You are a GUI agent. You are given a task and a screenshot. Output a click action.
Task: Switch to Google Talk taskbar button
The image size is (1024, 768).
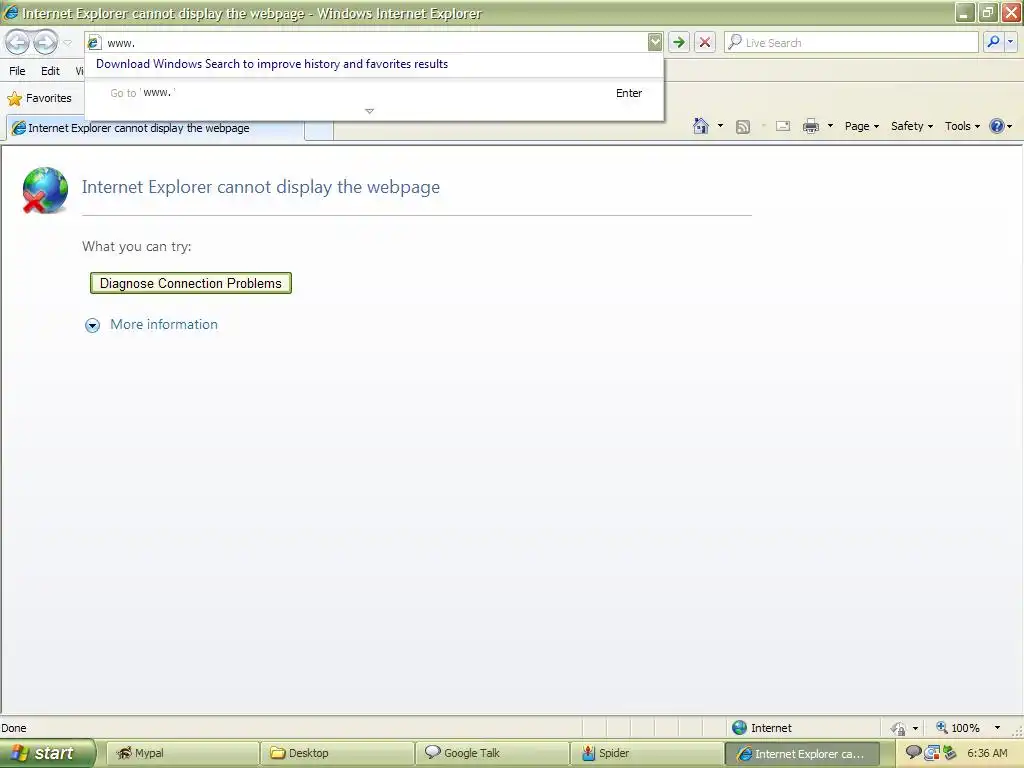click(492, 753)
